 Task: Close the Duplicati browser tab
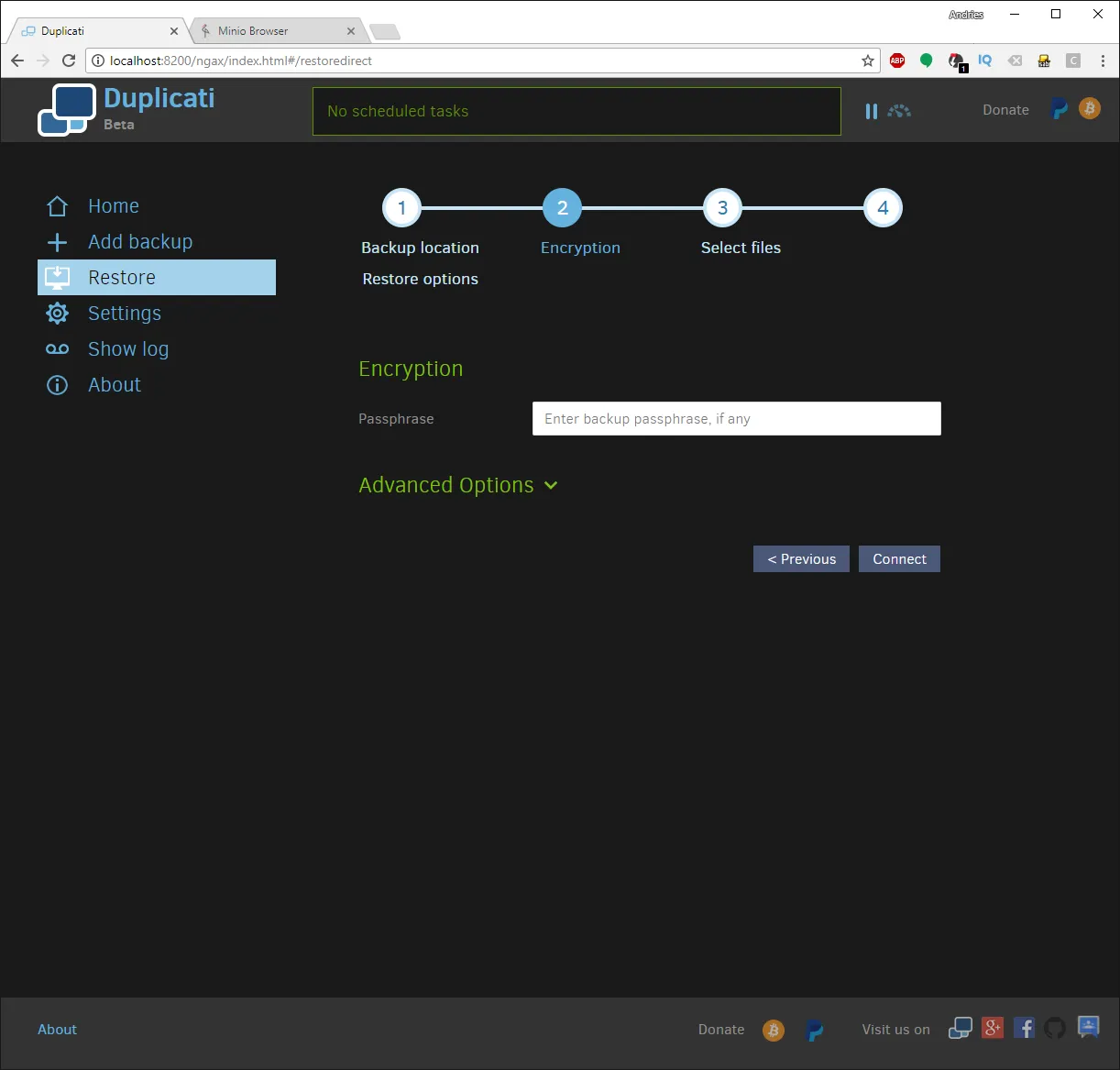(174, 31)
